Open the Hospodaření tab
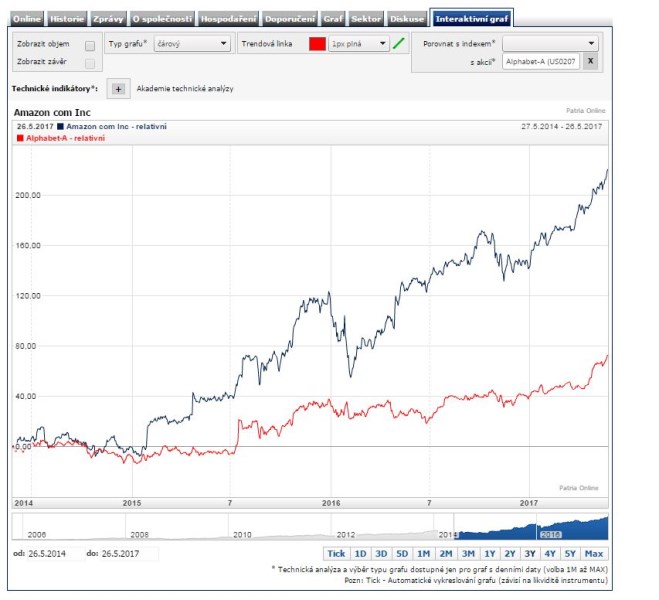This screenshot has height=600, width=659. point(227,19)
